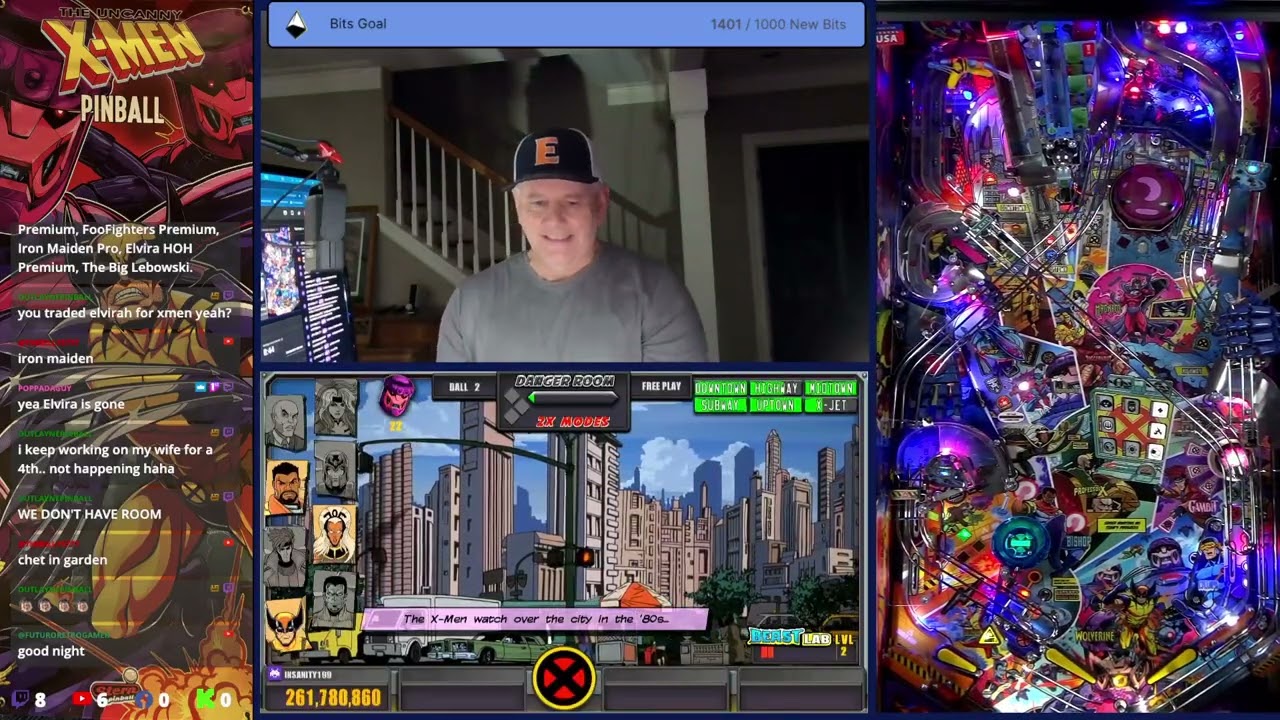Image resolution: width=1280 pixels, height=720 pixels.
Task: Click the player name INSANITY199
Action: pyautogui.click(x=306, y=675)
